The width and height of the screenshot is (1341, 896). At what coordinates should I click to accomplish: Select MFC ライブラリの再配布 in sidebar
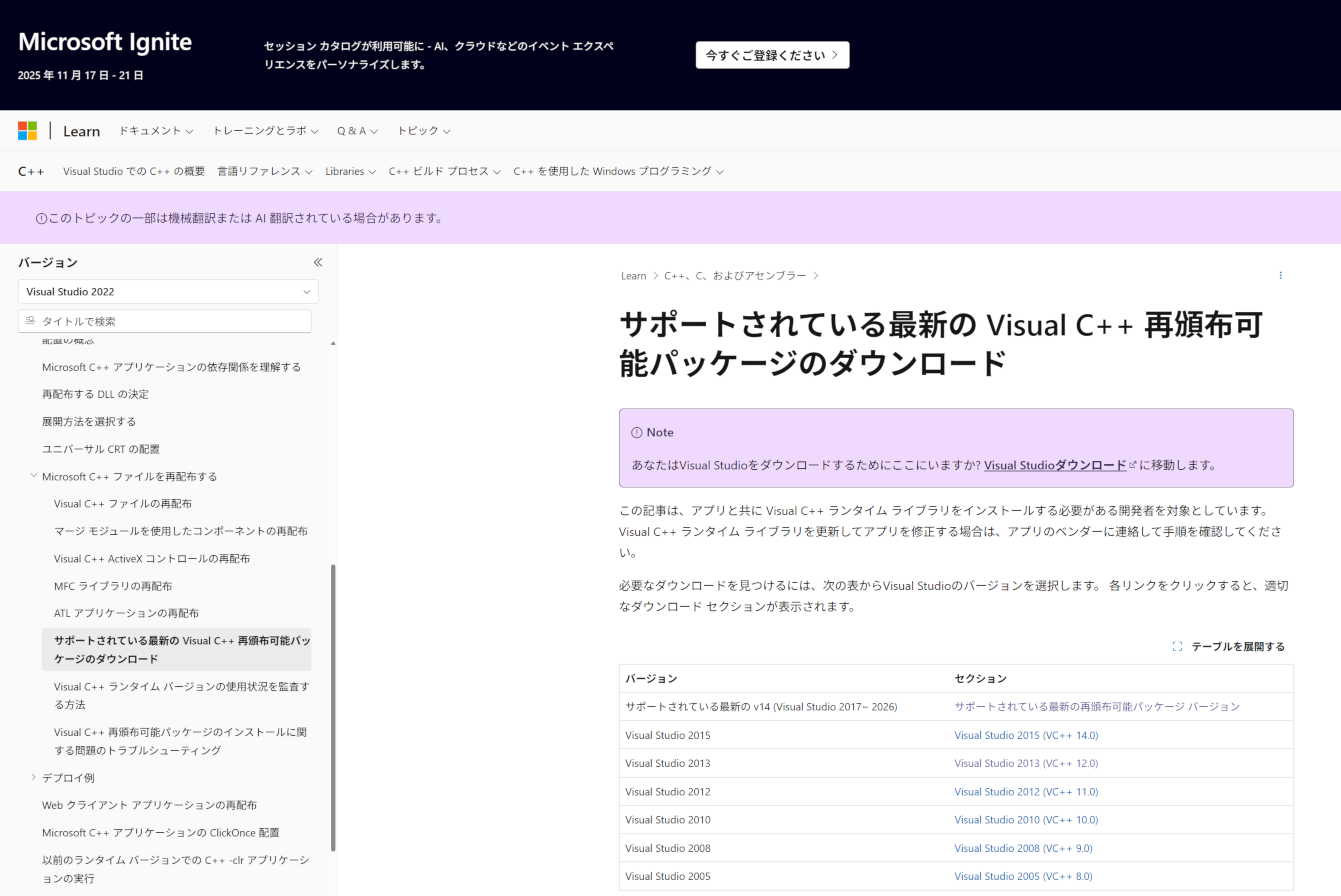tap(113, 586)
